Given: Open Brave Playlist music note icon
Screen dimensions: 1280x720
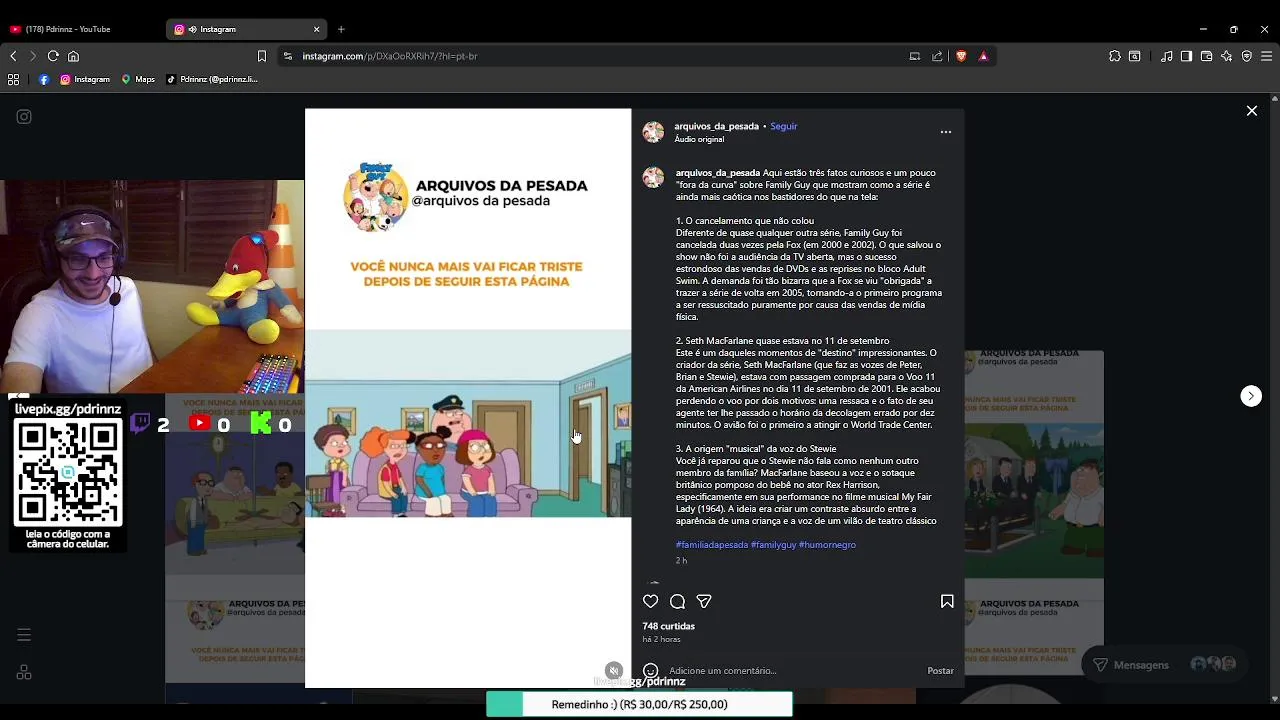Looking at the screenshot, I should click(x=1167, y=56).
